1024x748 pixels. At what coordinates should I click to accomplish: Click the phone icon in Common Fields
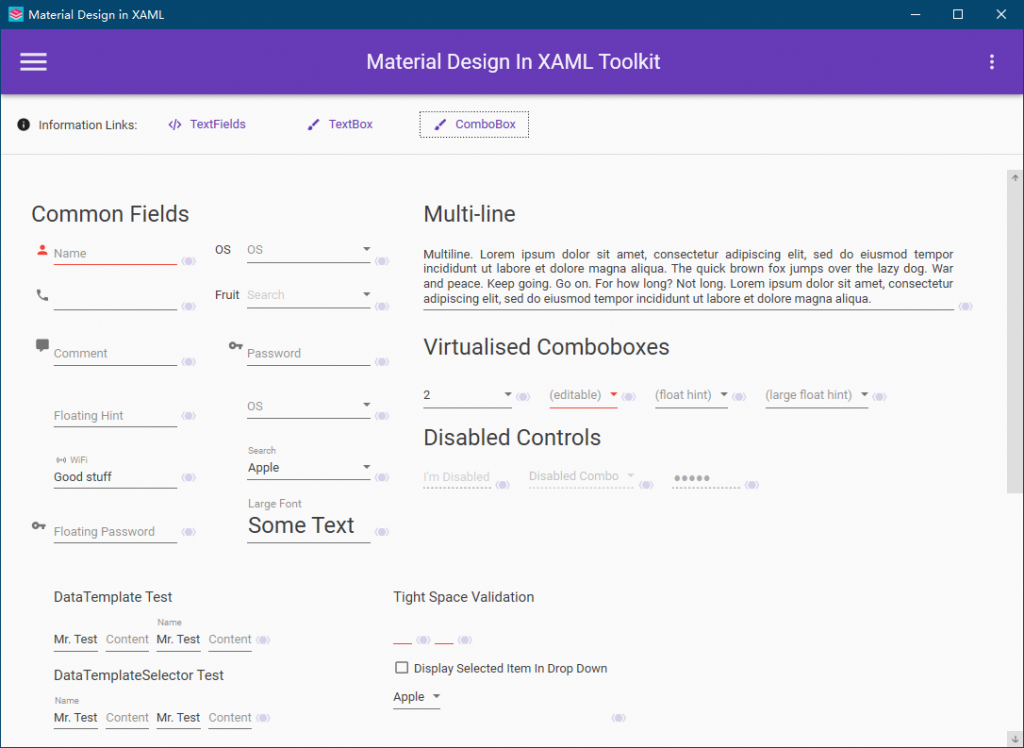[x=41, y=295]
